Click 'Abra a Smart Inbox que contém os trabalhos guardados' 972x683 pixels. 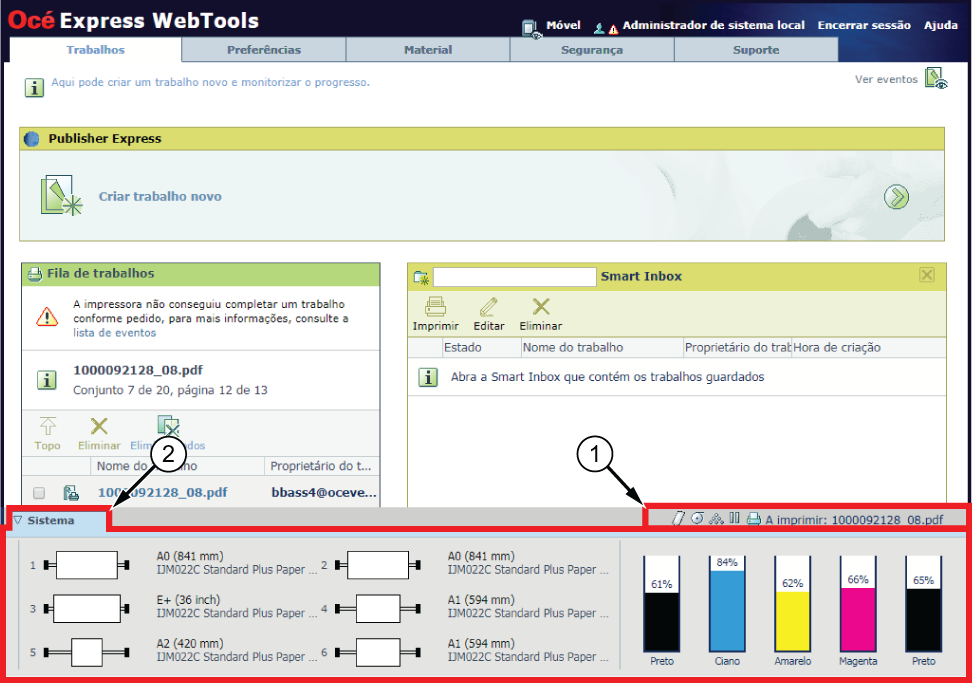(x=608, y=377)
